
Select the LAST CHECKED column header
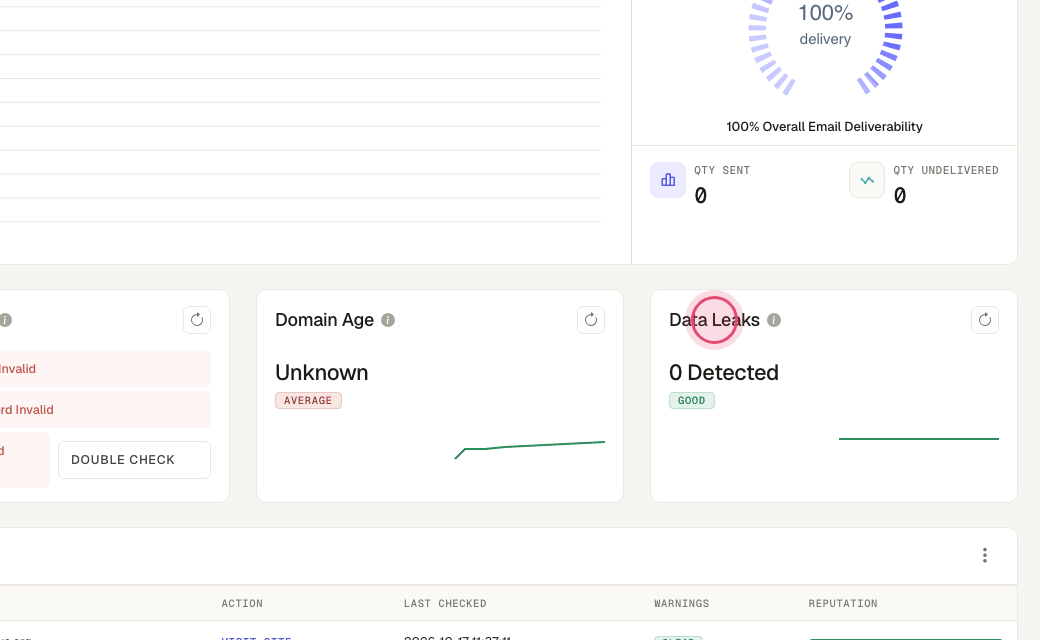point(445,604)
